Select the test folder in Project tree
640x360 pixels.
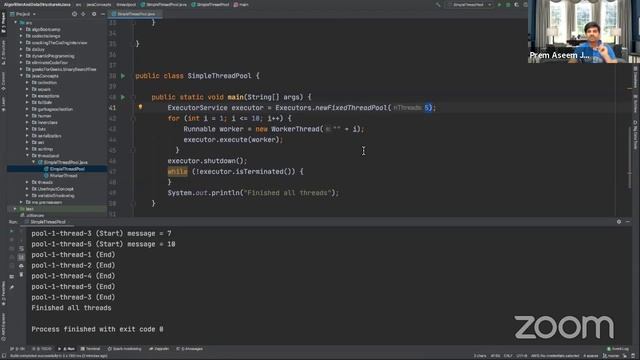point(27,209)
